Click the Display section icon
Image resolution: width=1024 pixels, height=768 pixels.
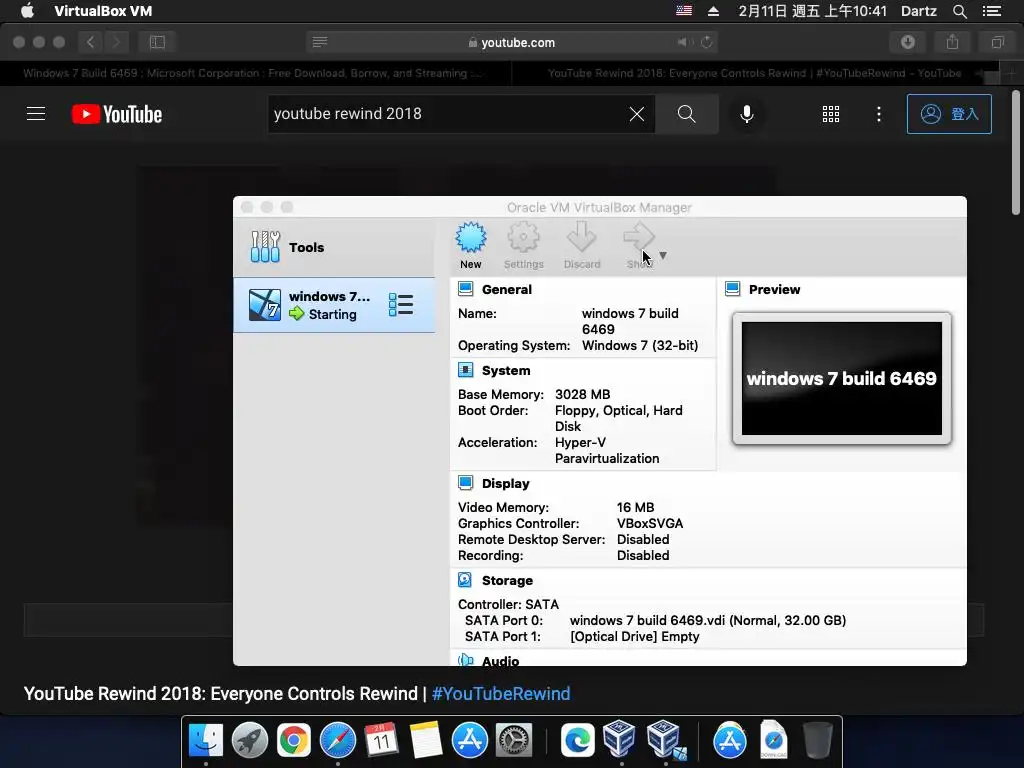[466, 483]
